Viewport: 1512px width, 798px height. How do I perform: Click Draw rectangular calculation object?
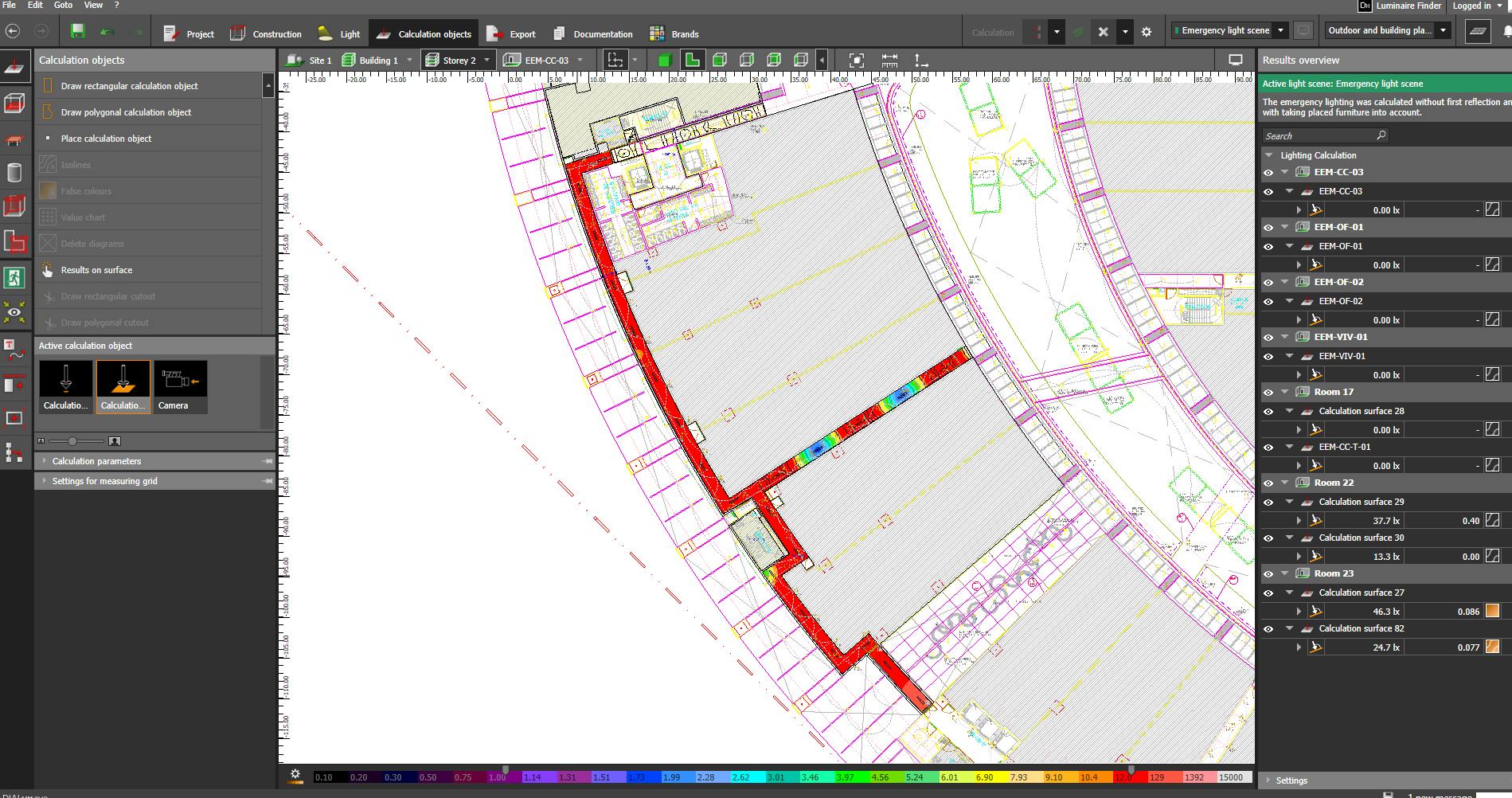tap(129, 86)
